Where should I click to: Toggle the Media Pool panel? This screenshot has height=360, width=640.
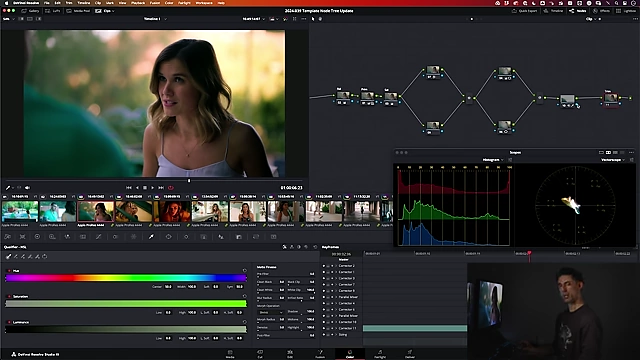click(x=78, y=11)
